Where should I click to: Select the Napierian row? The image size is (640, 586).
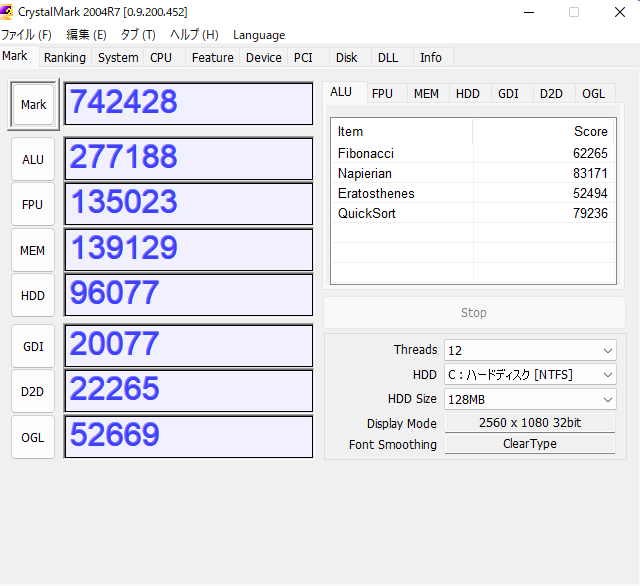click(x=473, y=173)
